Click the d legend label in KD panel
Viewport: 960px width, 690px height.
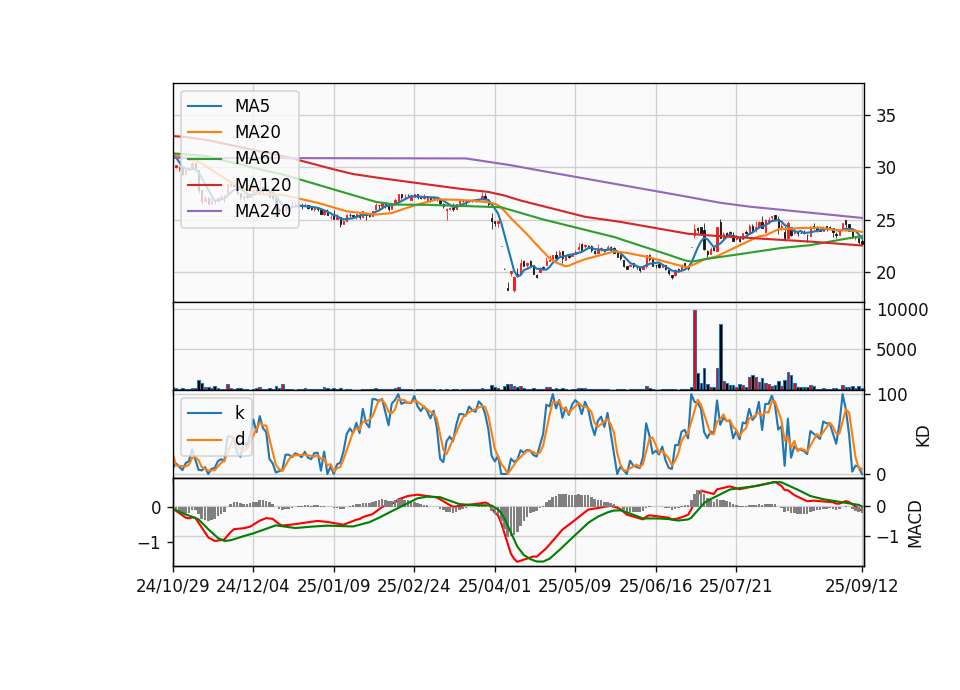click(239, 439)
